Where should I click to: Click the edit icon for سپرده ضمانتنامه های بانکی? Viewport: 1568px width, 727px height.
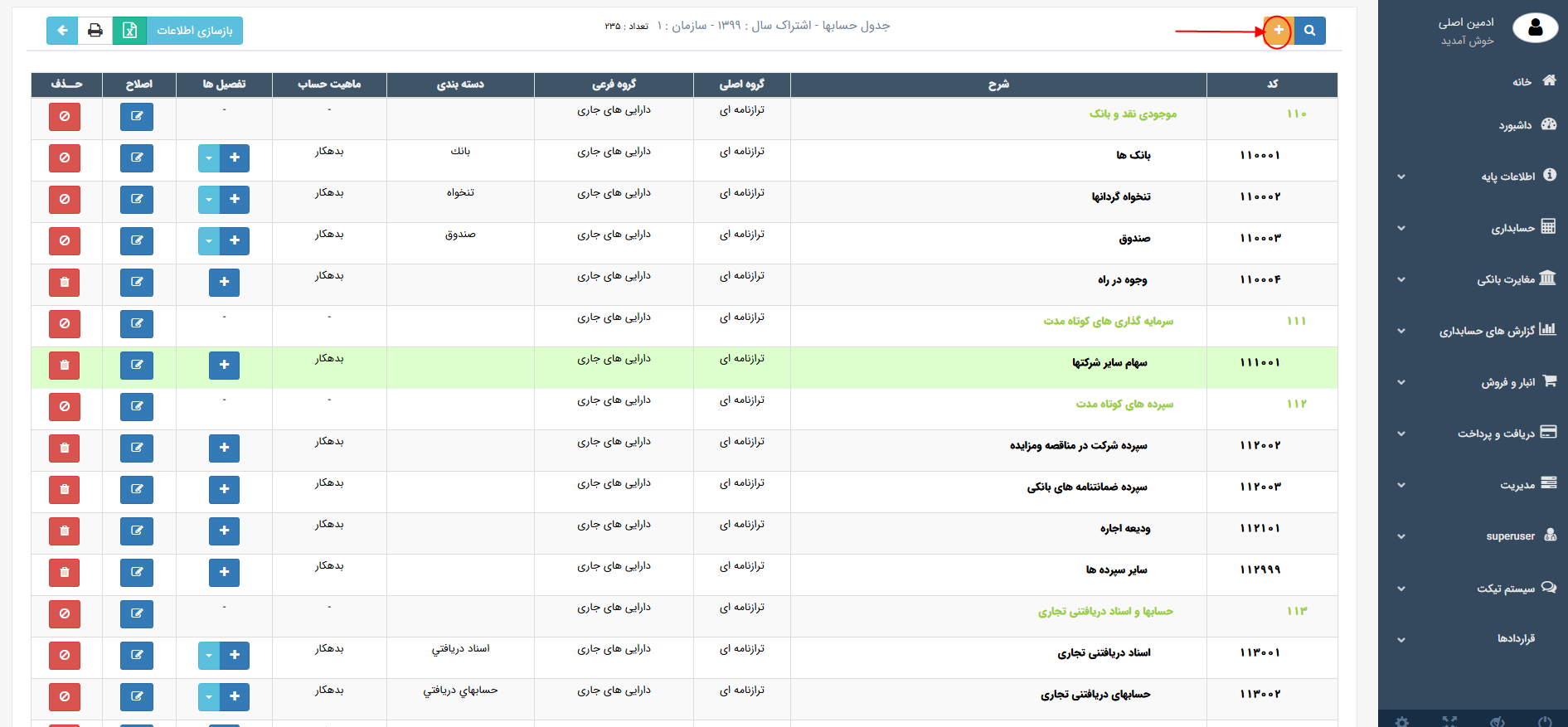137,489
